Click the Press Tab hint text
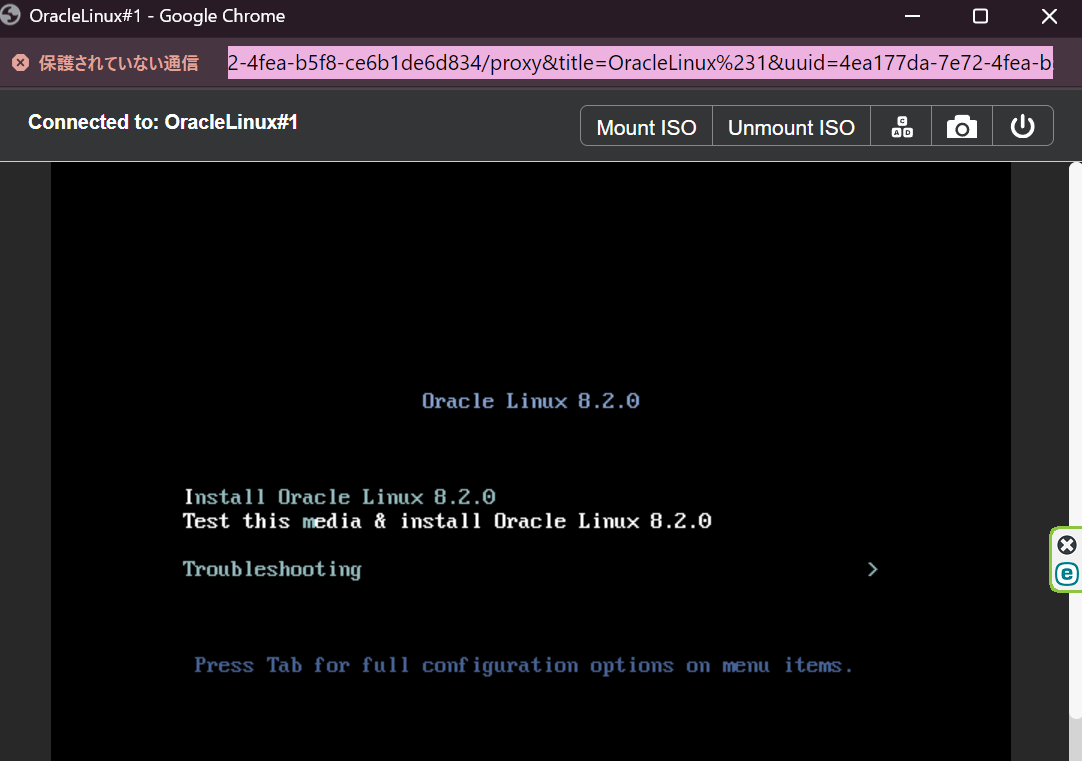 [523, 665]
